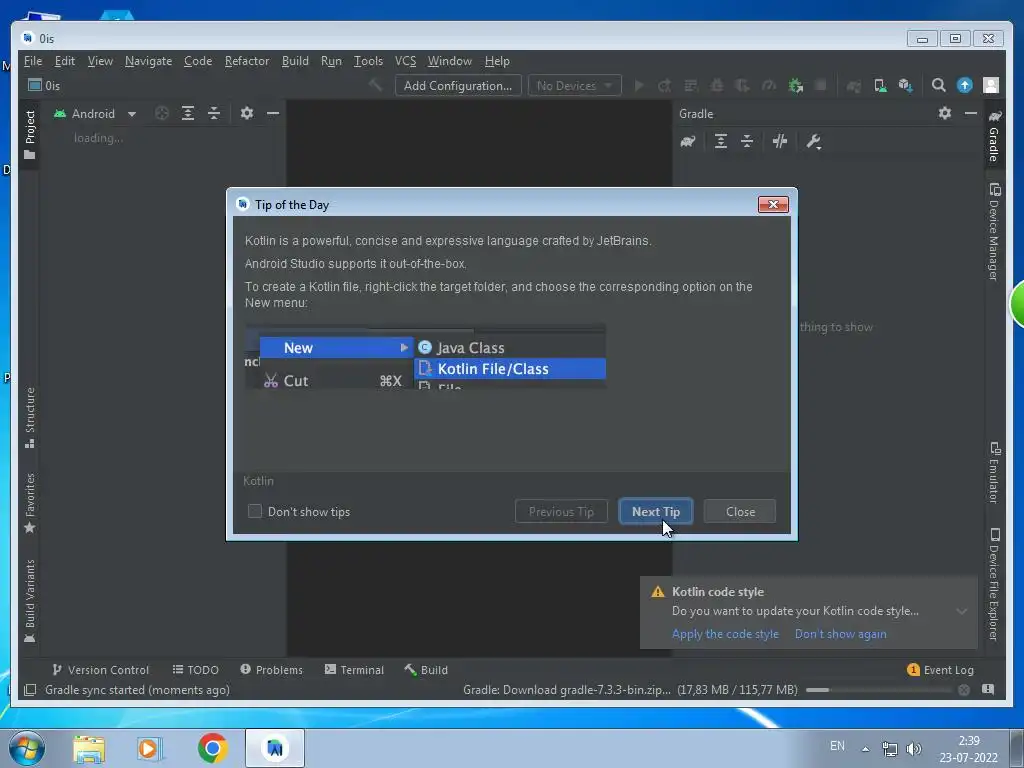Open the Gradle panel gear settings
The image size is (1024, 768).
[945, 114]
